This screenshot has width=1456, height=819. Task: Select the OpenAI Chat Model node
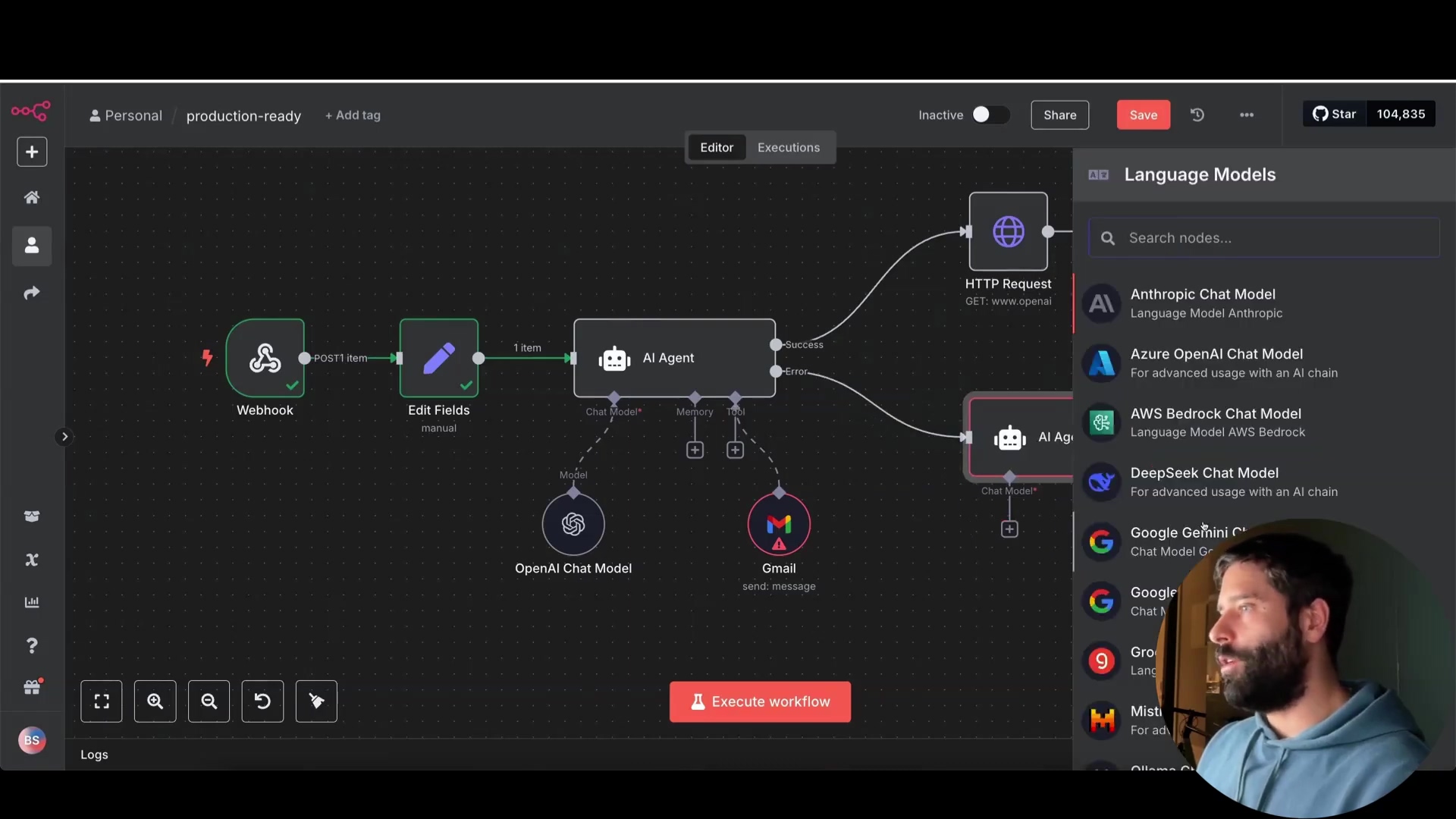coord(573,524)
